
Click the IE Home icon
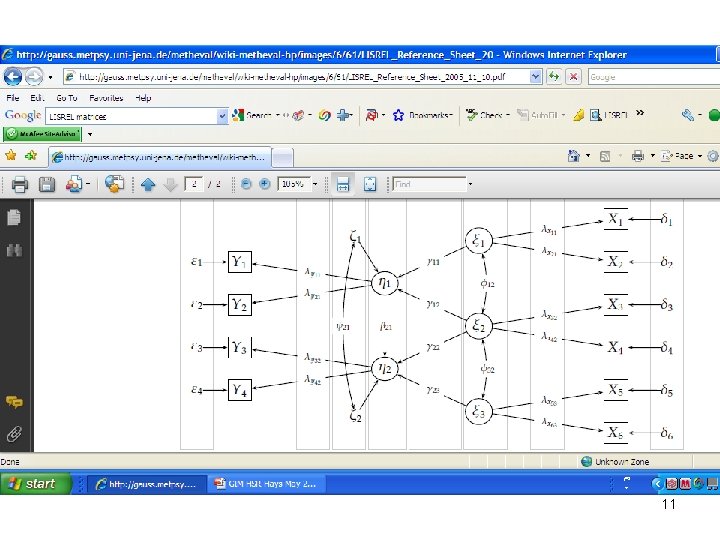click(x=574, y=156)
